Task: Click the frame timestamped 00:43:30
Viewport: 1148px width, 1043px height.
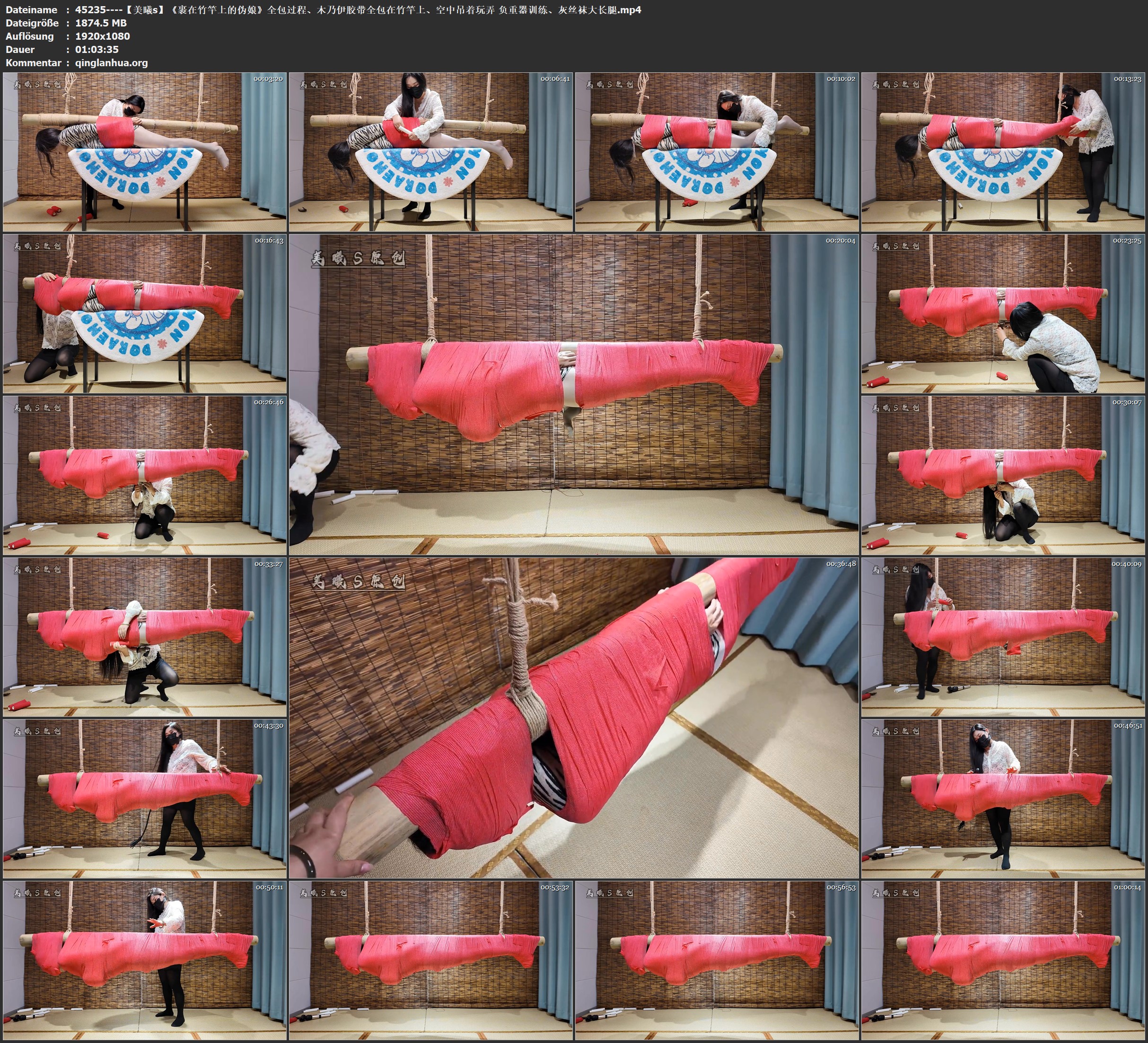Action: (x=145, y=799)
